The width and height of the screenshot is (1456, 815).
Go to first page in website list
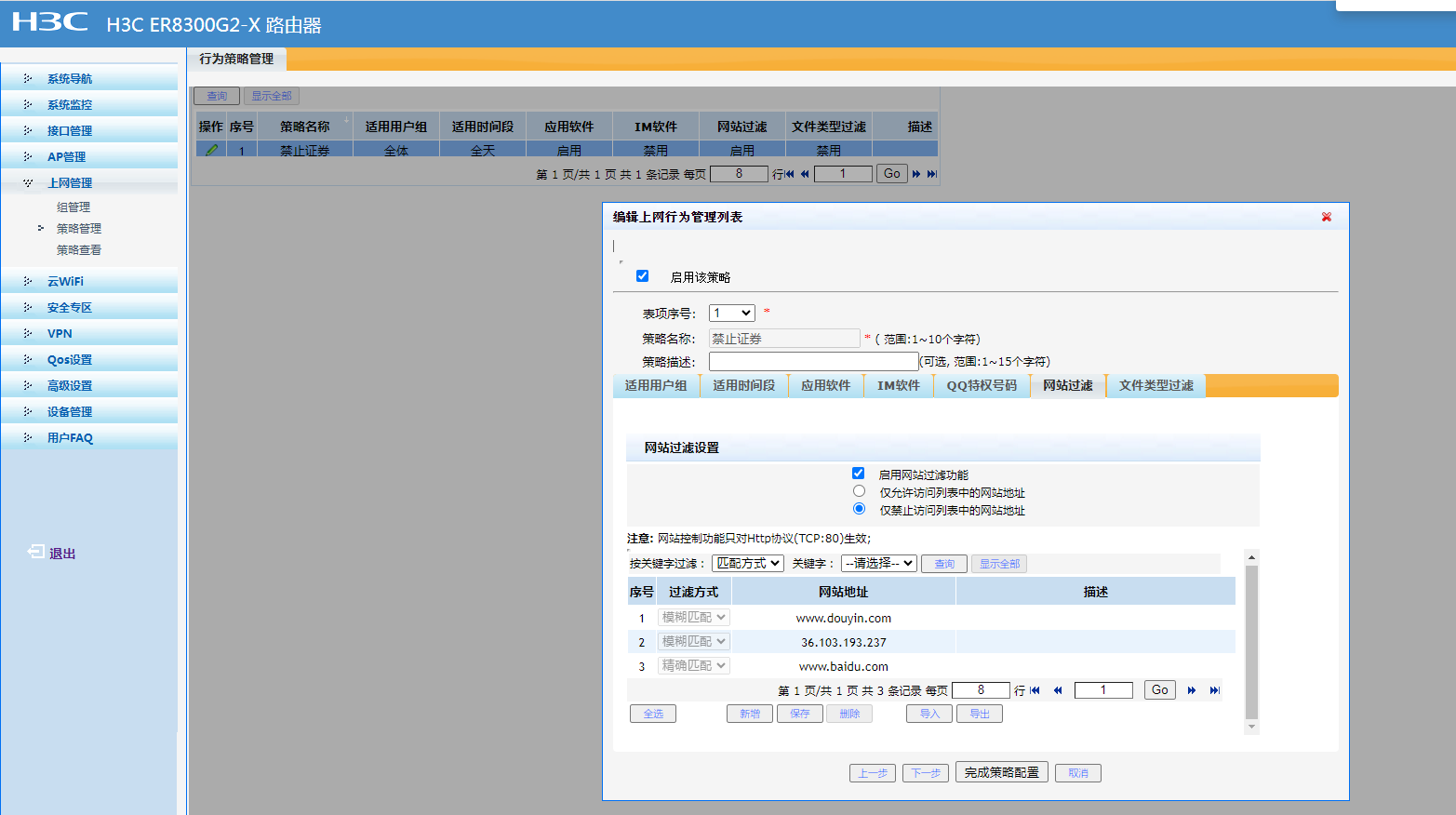(x=1035, y=690)
